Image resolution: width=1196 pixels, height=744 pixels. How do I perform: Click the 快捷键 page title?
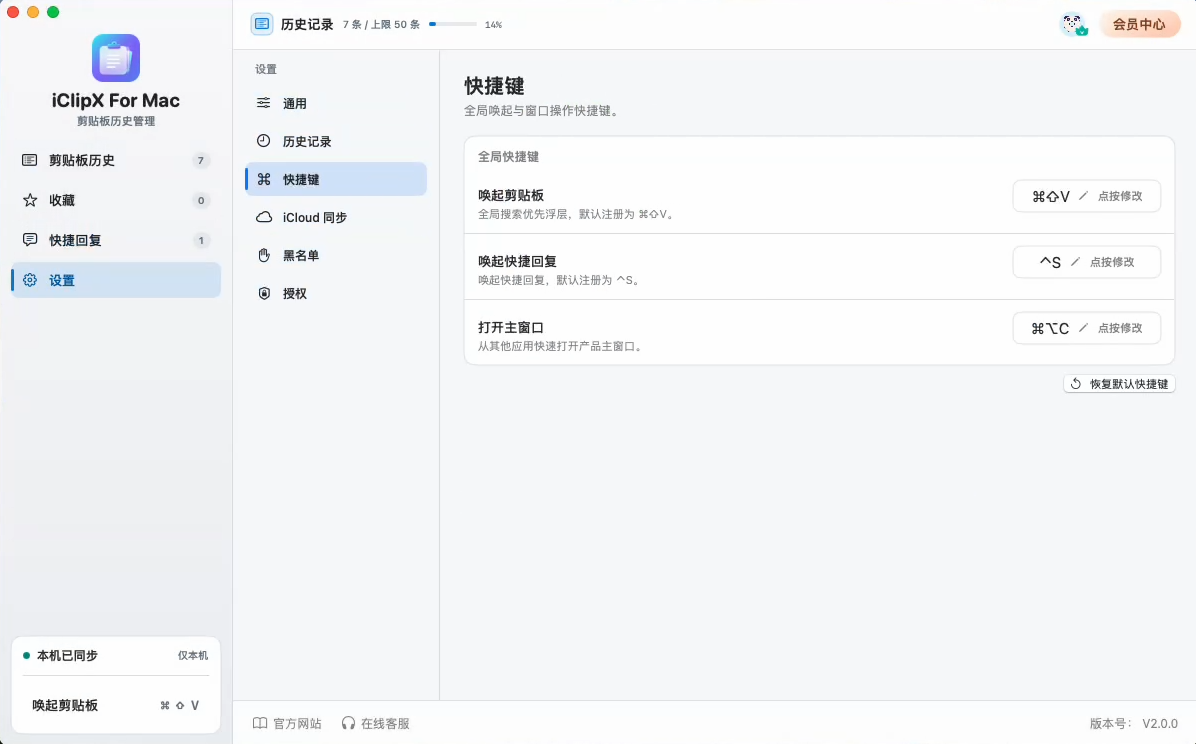tap(494, 86)
